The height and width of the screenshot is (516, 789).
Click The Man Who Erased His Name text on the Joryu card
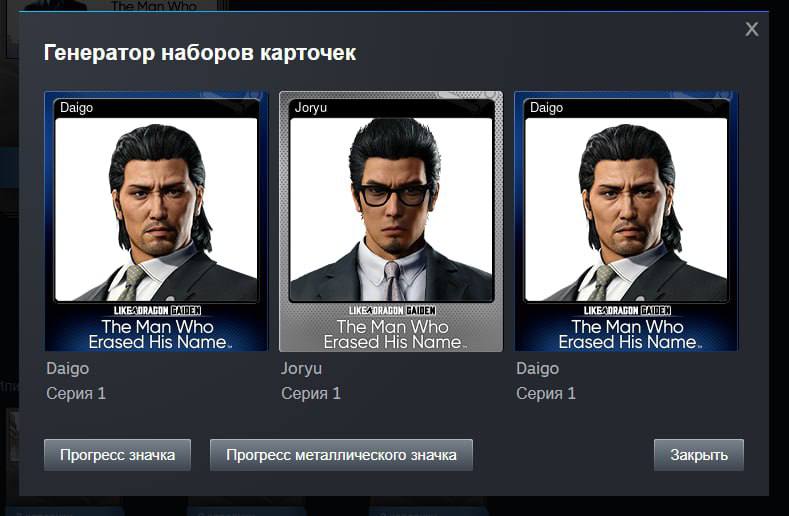pyautogui.click(x=394, y=334)
